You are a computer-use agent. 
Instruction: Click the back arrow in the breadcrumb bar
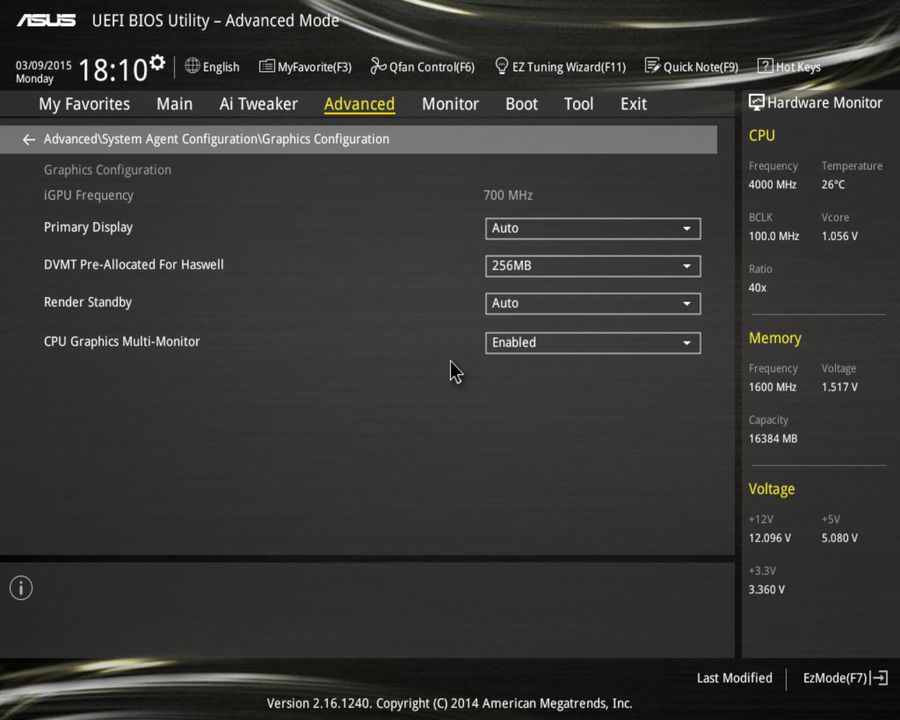(28, 139)
